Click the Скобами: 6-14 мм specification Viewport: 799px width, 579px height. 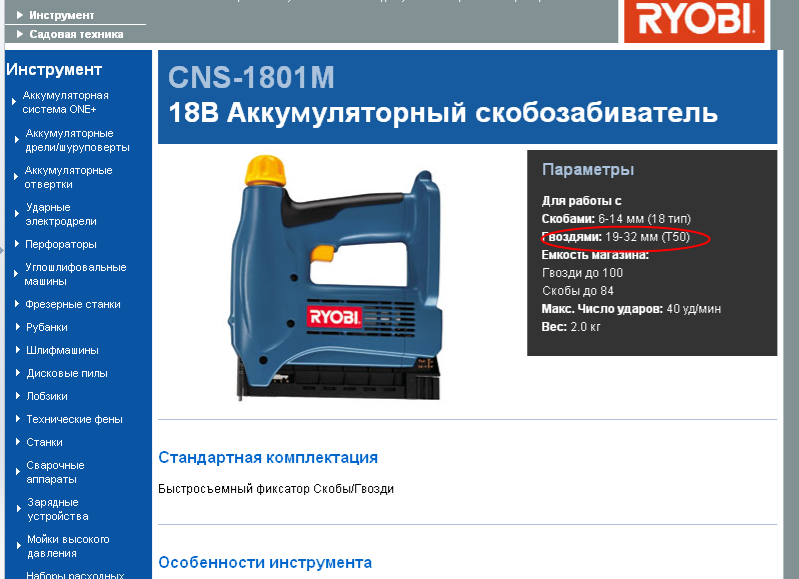click(616, 219)
